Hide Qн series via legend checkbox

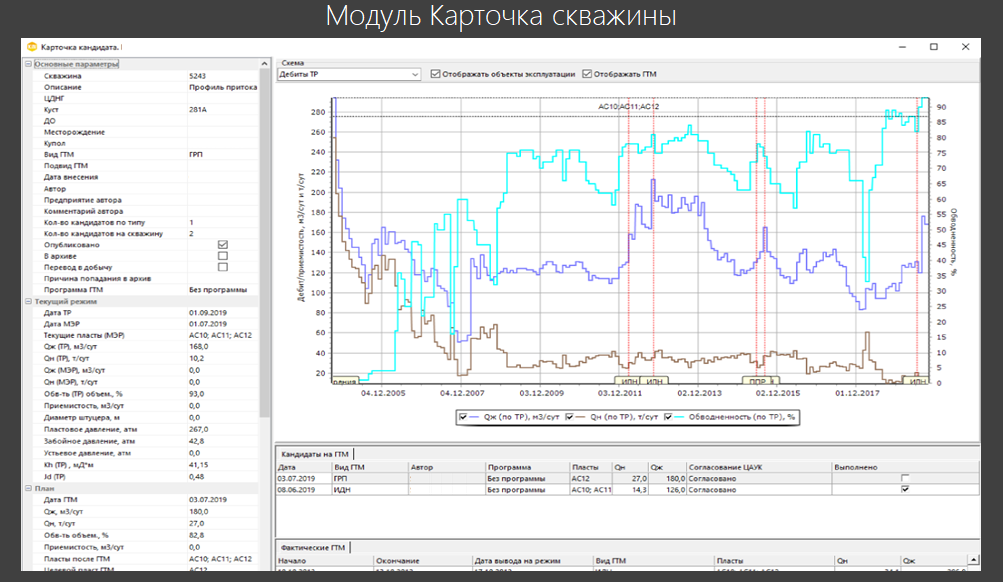[x=569, y=417]
